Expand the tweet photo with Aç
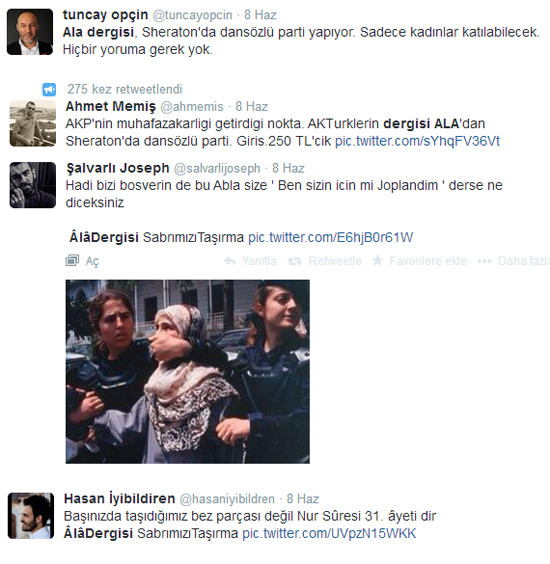The width and height of the screenshot is (550, 564). point(92,261)
